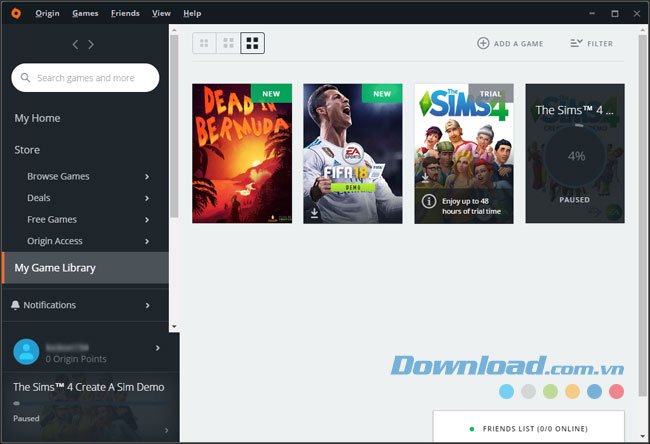
Task: Click Origin Access label
Action: point(55,241)
